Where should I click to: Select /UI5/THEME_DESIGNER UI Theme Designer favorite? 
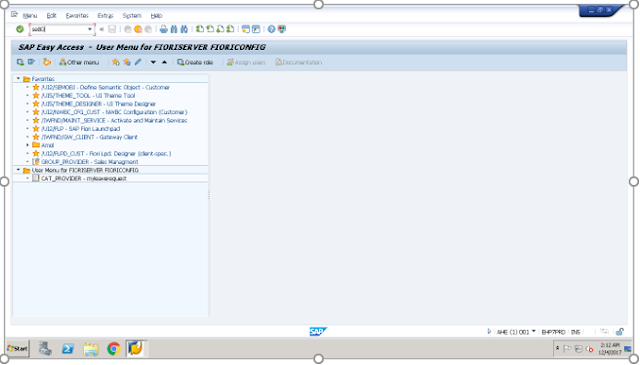coord(98,104)
